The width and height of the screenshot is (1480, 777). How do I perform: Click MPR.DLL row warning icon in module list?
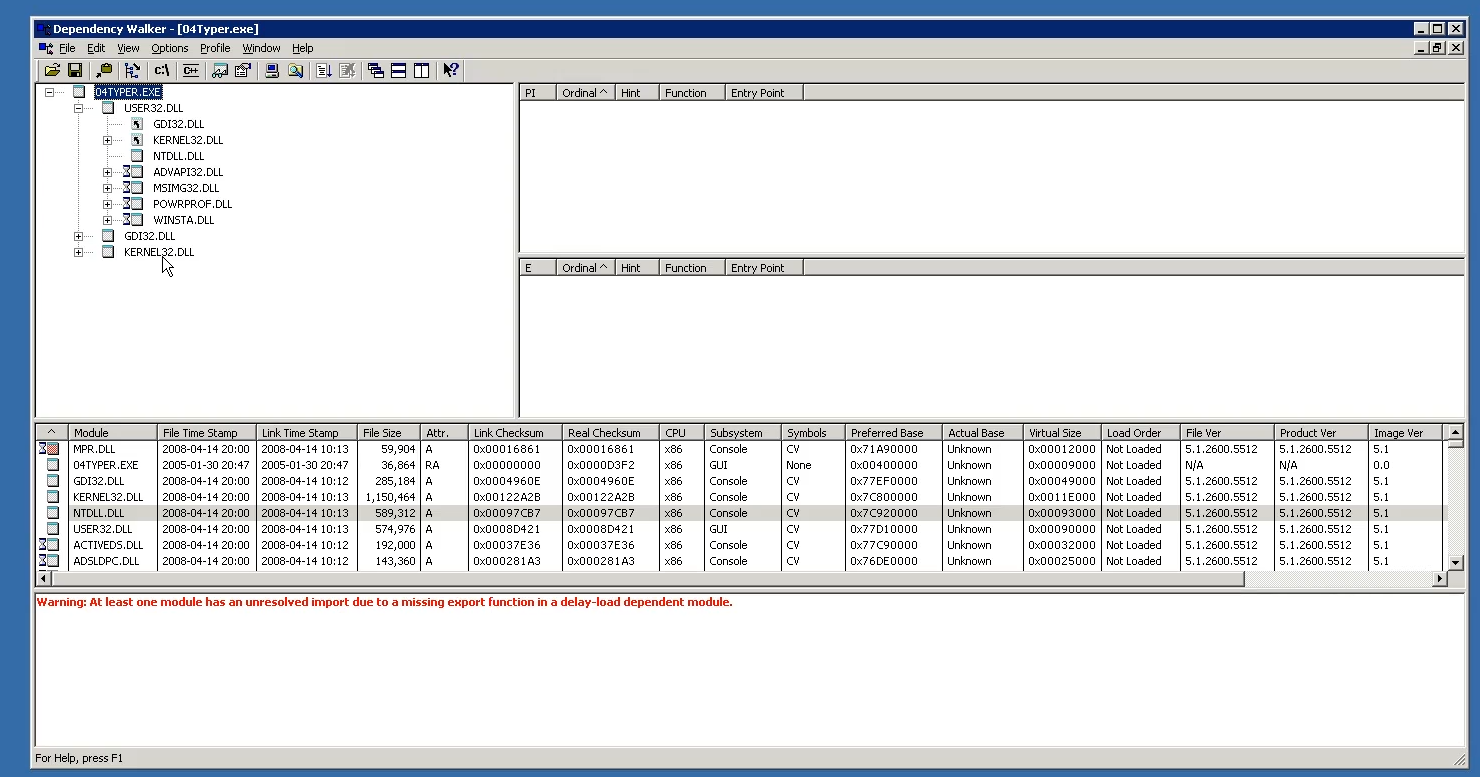[x=49, y=449]
